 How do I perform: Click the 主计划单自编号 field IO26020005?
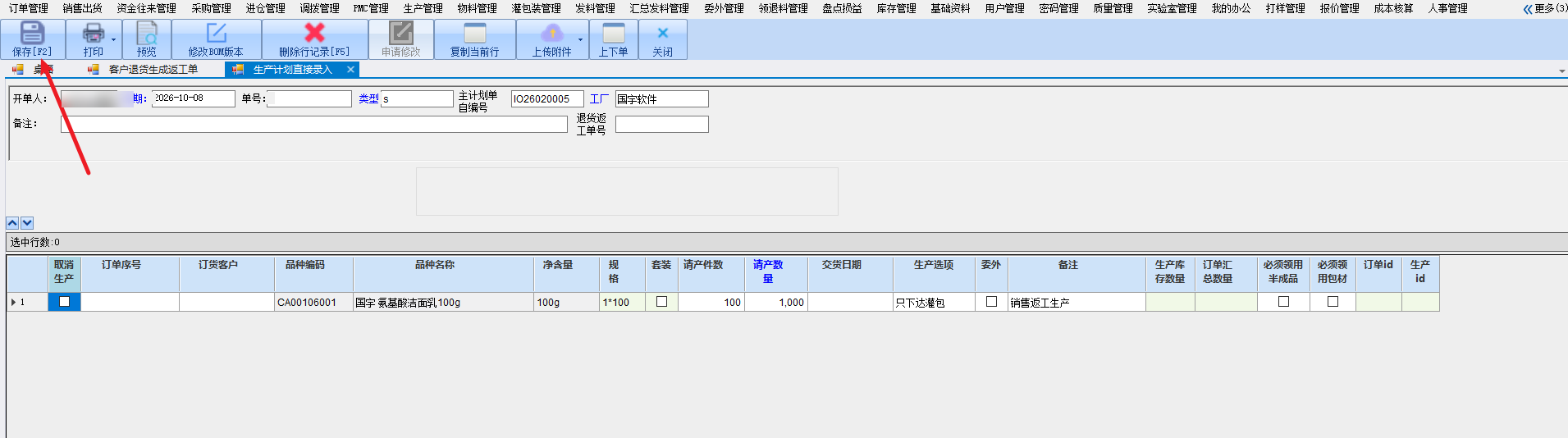pyautogui.click(x=547, y=98)
